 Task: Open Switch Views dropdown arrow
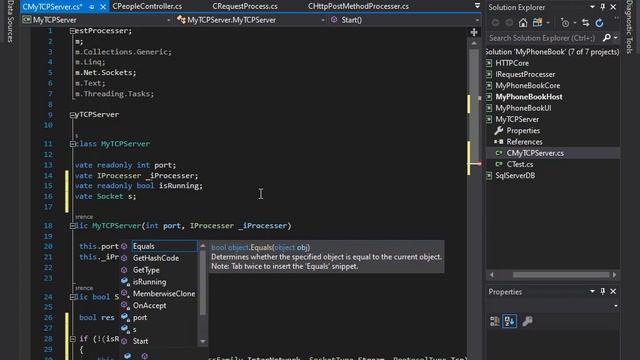(x=548, y=23)
